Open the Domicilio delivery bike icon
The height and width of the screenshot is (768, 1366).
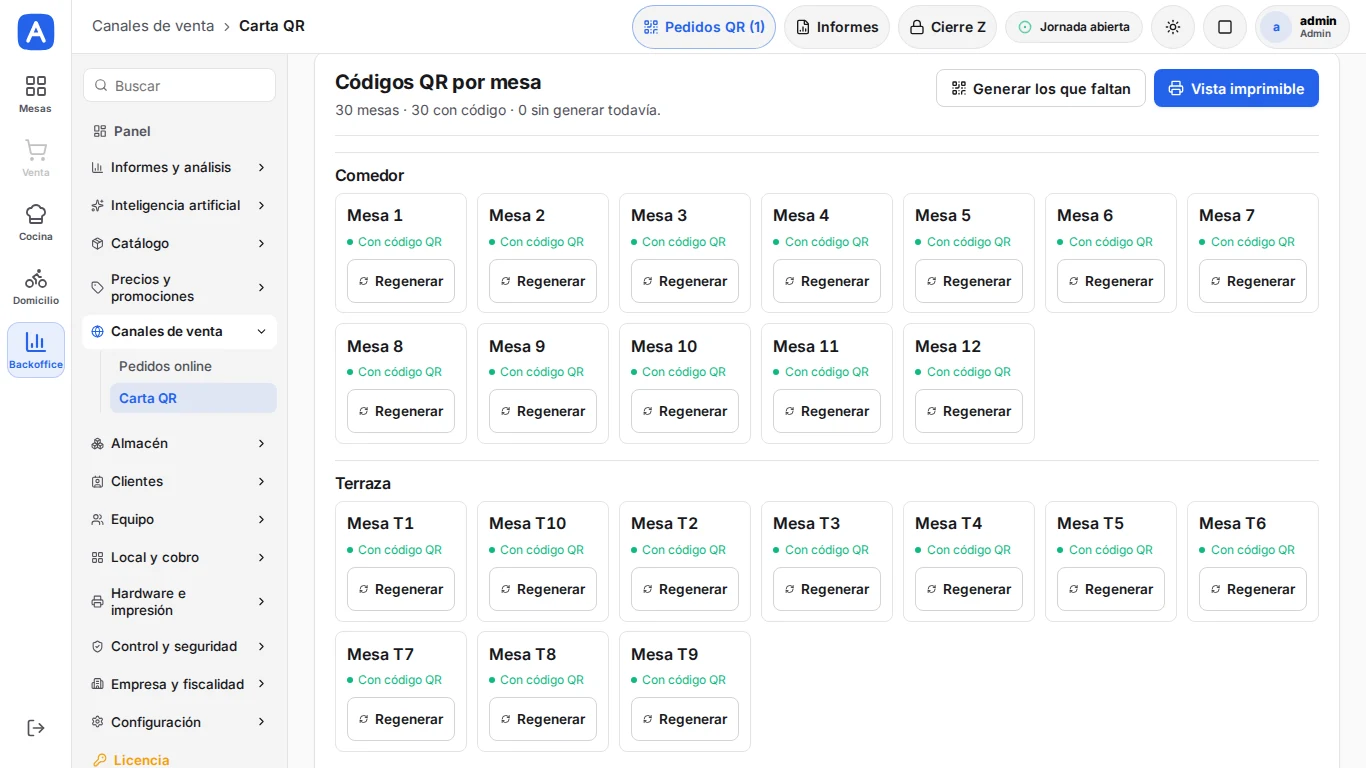pos(36,286)
